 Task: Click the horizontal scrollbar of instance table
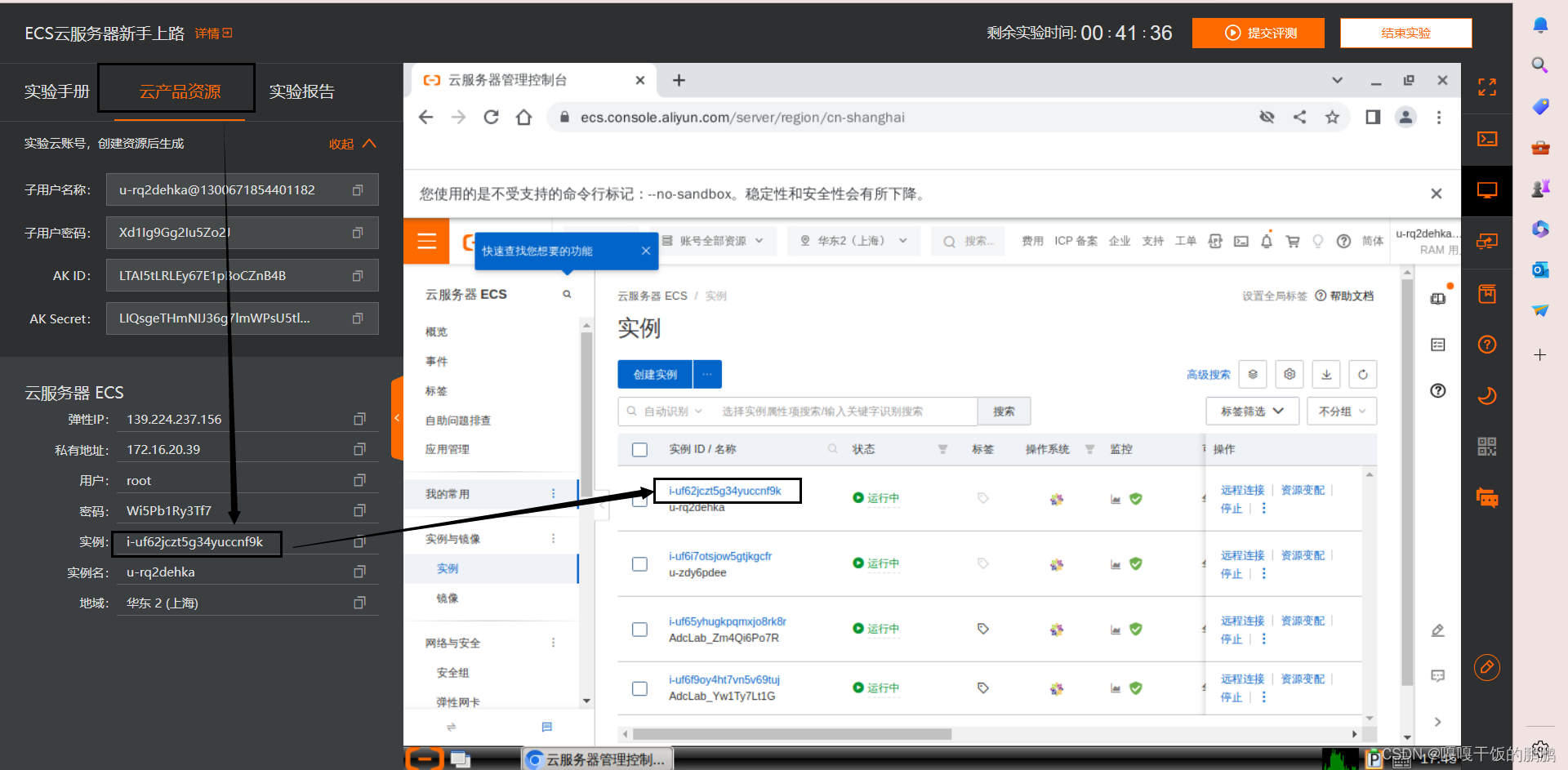(x=792, y=734)
